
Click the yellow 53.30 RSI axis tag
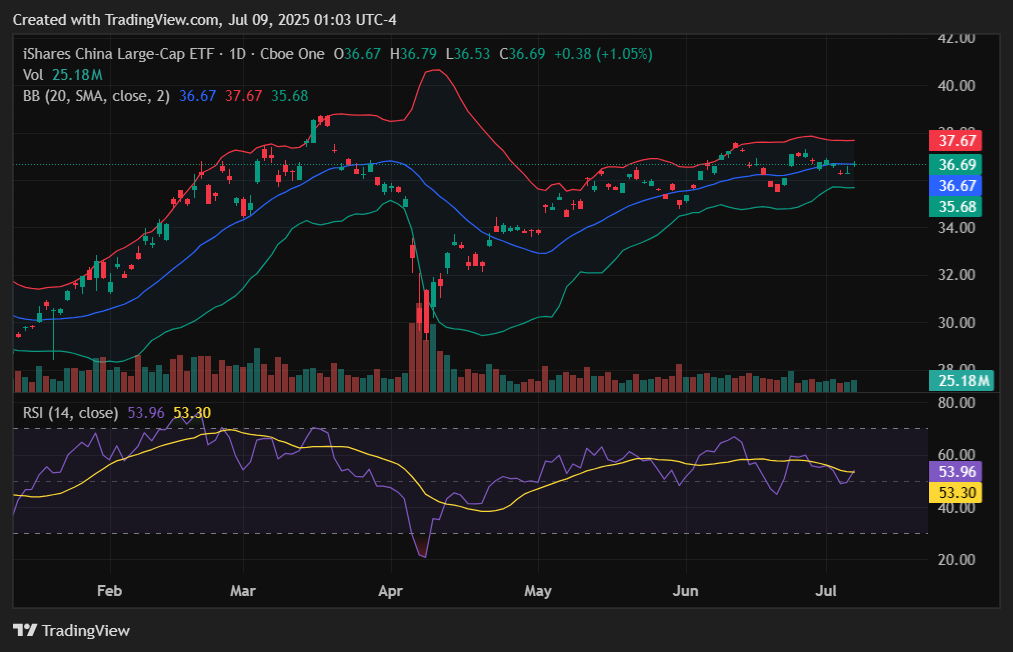click(956, 493)
